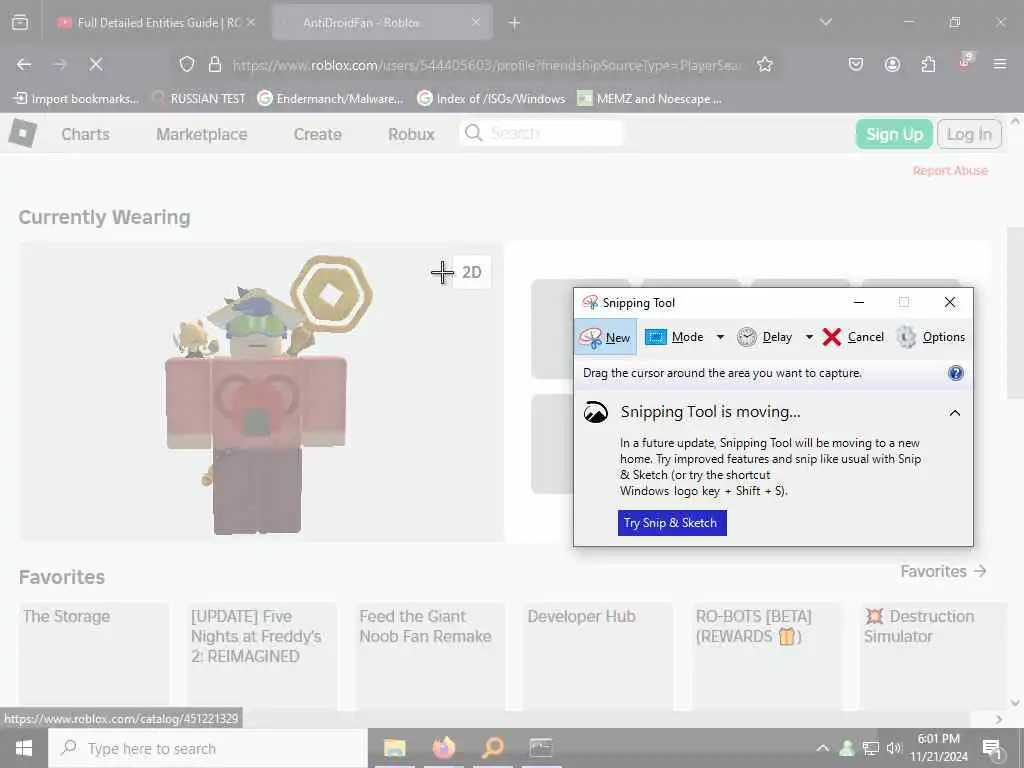Open the extensions puzzle icon
This screenshot has height=768, width=1024.
928,65
